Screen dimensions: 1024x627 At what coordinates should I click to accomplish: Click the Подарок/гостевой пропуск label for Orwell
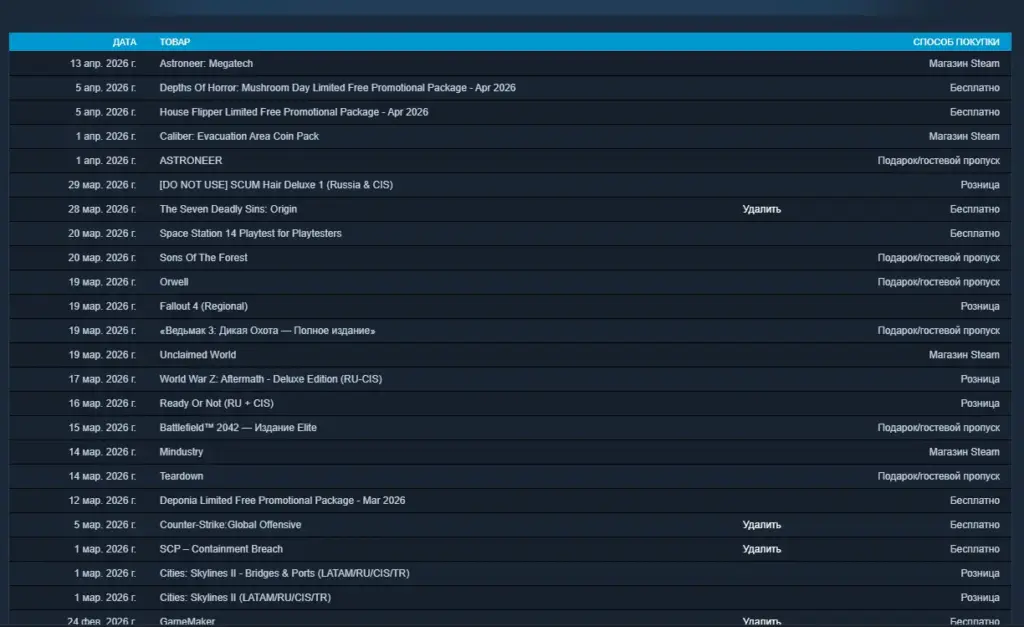click(938, 282)
